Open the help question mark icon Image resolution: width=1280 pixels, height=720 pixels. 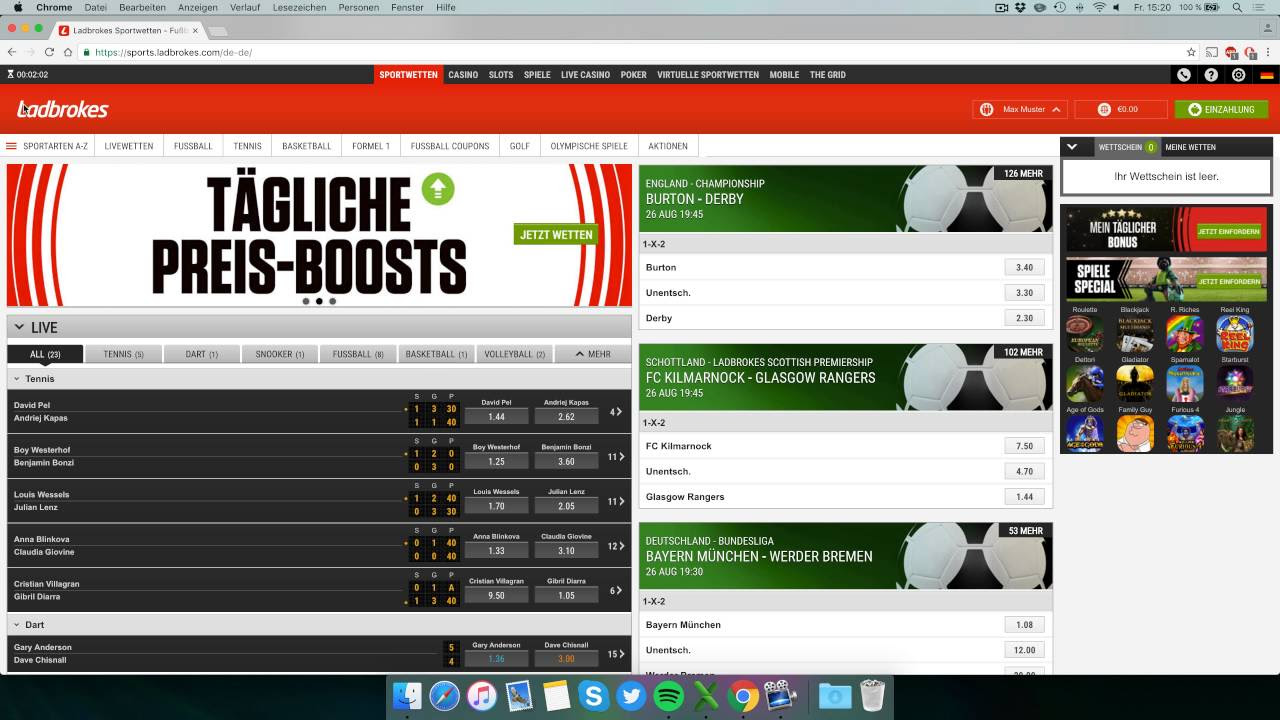tap(1211, 75)
